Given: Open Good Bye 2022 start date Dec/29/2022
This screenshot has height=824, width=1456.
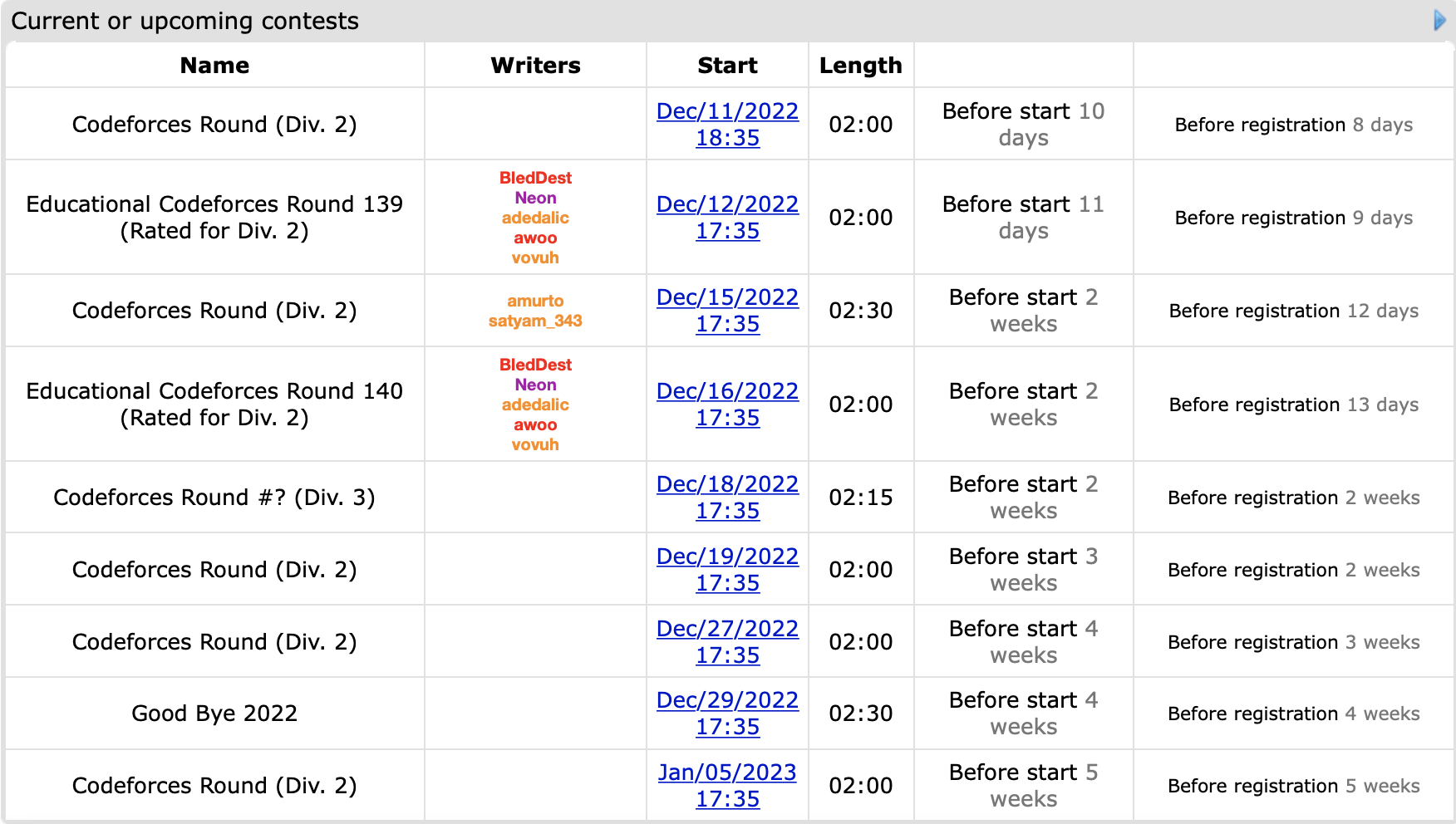Looking at the screenshot, I should [x=727, y=700].
